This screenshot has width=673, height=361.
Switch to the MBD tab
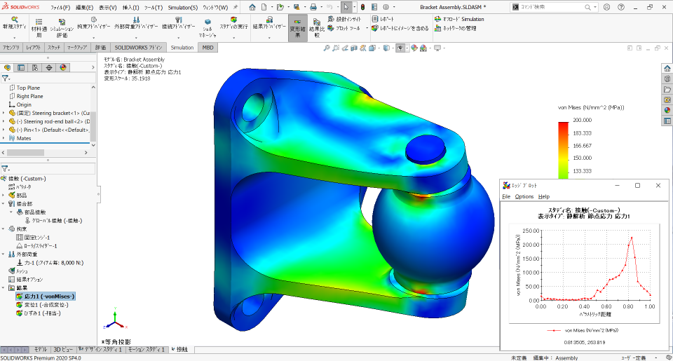208,48
